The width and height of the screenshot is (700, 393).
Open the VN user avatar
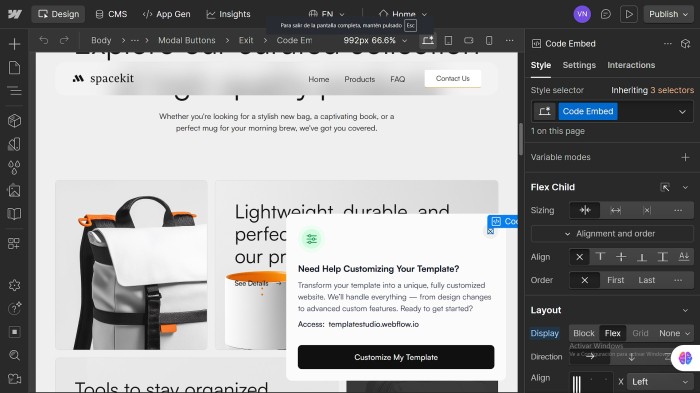click(x=582, y=14)
